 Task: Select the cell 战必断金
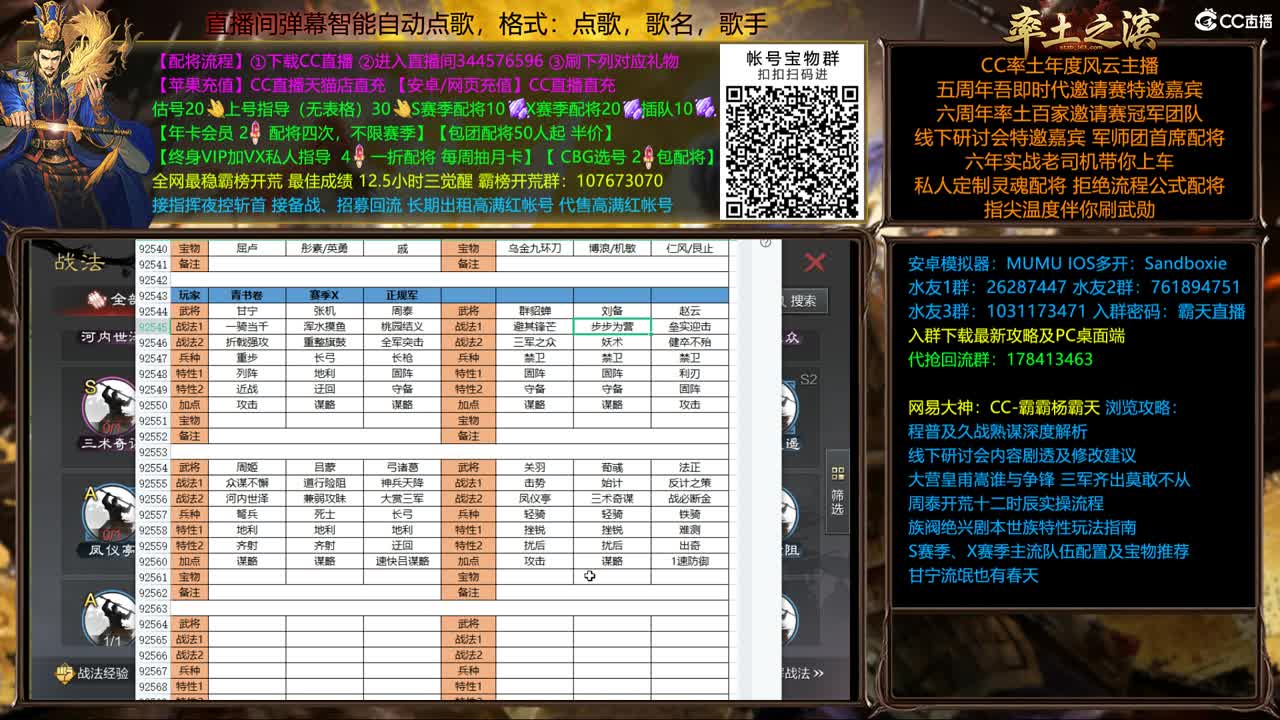pos(690,498)
